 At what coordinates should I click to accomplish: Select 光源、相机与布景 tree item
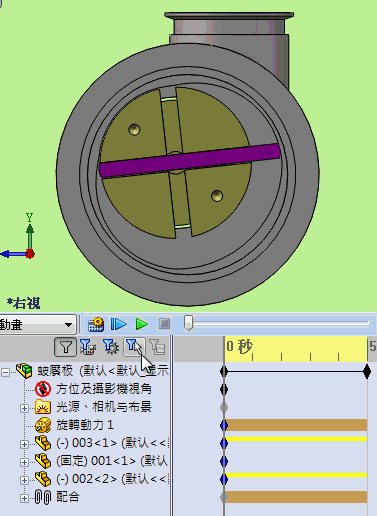tap(104, 407)
